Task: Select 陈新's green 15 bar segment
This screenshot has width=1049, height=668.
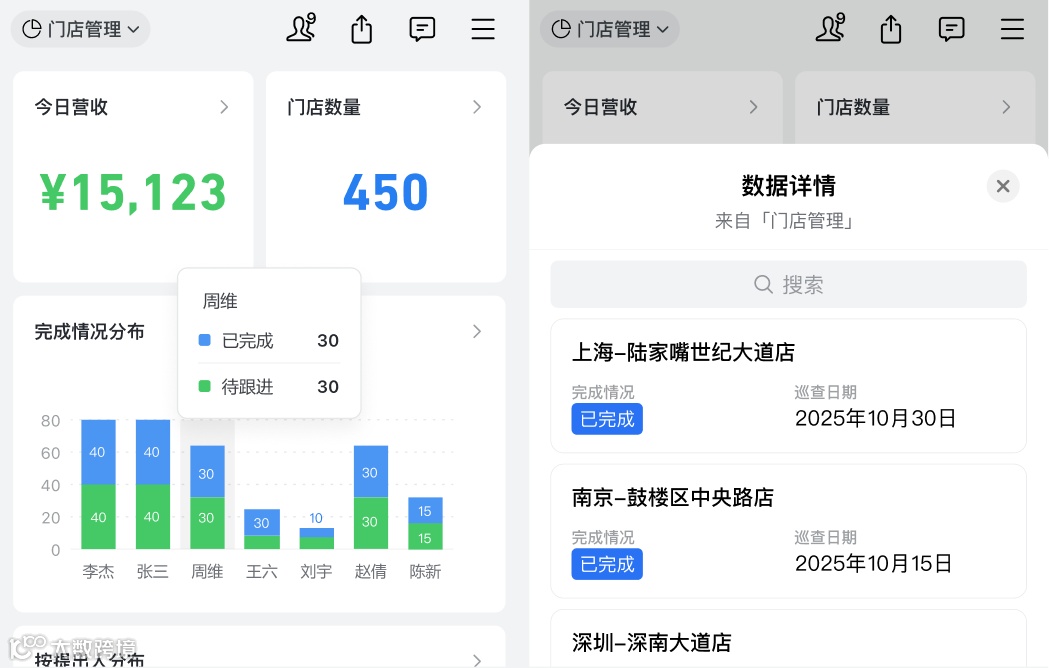Action: [425, 537]
